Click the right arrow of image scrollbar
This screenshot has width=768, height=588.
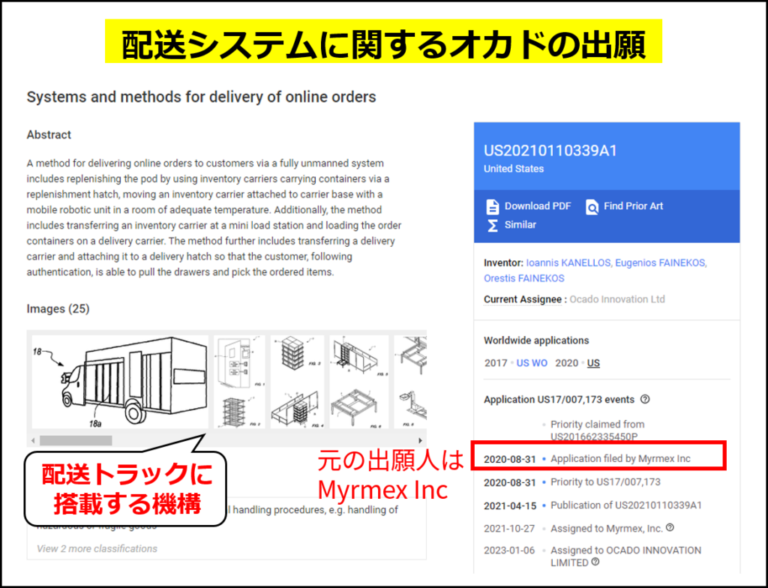tap(420, 441)
